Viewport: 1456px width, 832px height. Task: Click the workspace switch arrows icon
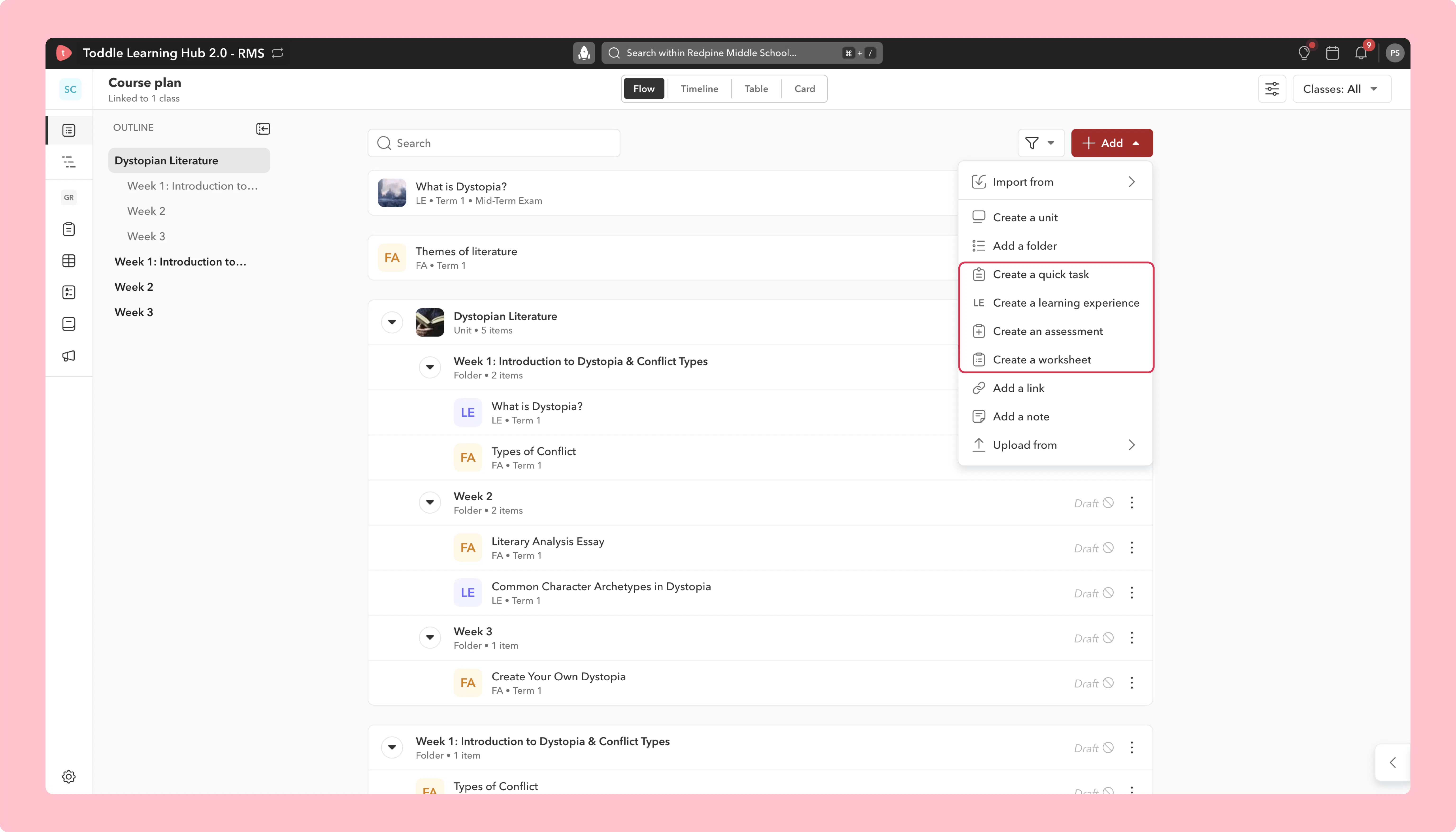(x=278, y=53)
